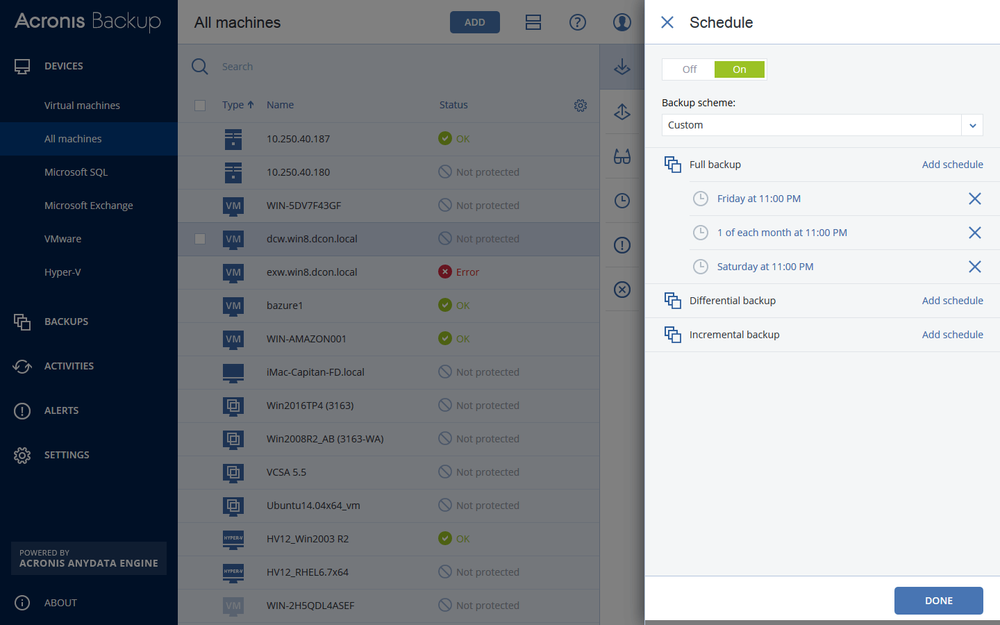1000x625 pixels.
Task: Open table column settings gear icon
Action: tap(580, 105)
